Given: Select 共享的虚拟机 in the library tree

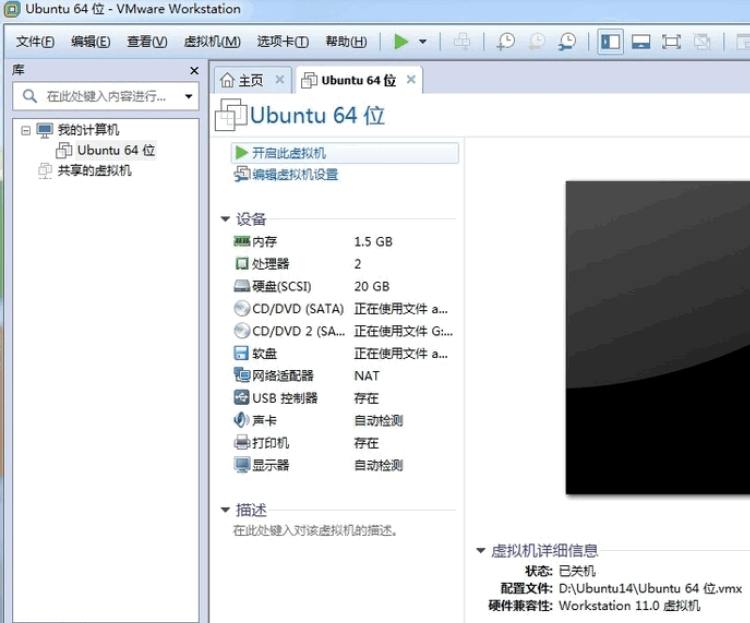Looking at the screenshot, I should [94, 170].
